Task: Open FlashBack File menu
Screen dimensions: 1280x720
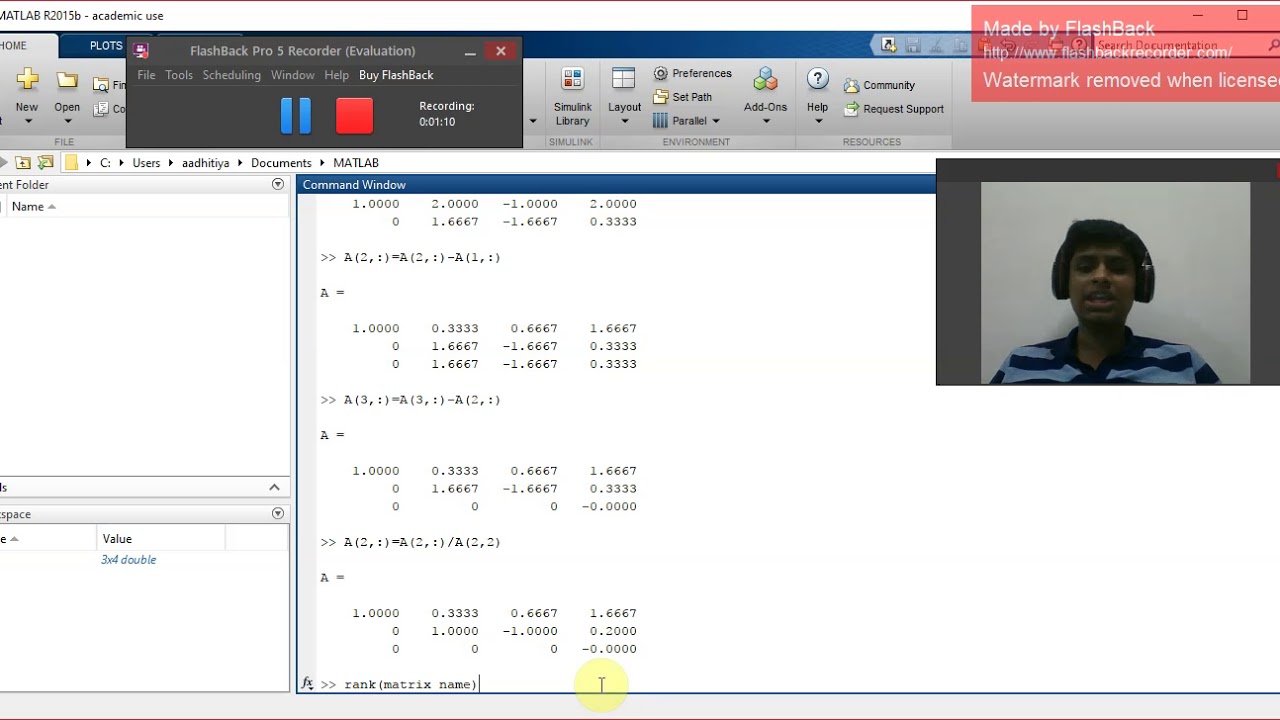Action: point(146,75)
